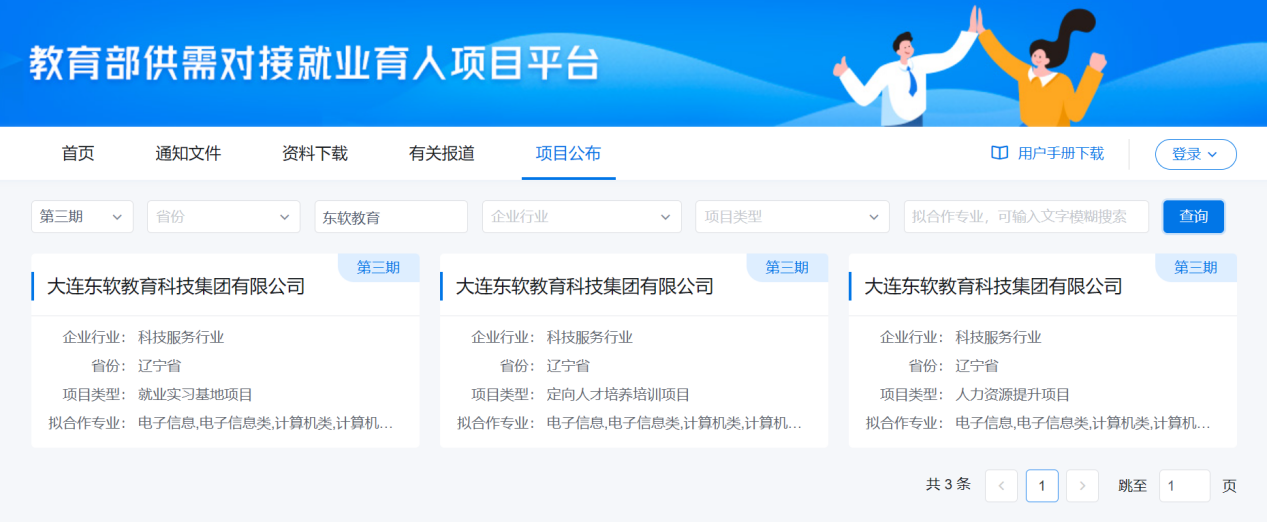The width and height of the screenshot is (1267, 522).
Task: Open the 就业实习基地项目 company card
Action: point(225,350)
